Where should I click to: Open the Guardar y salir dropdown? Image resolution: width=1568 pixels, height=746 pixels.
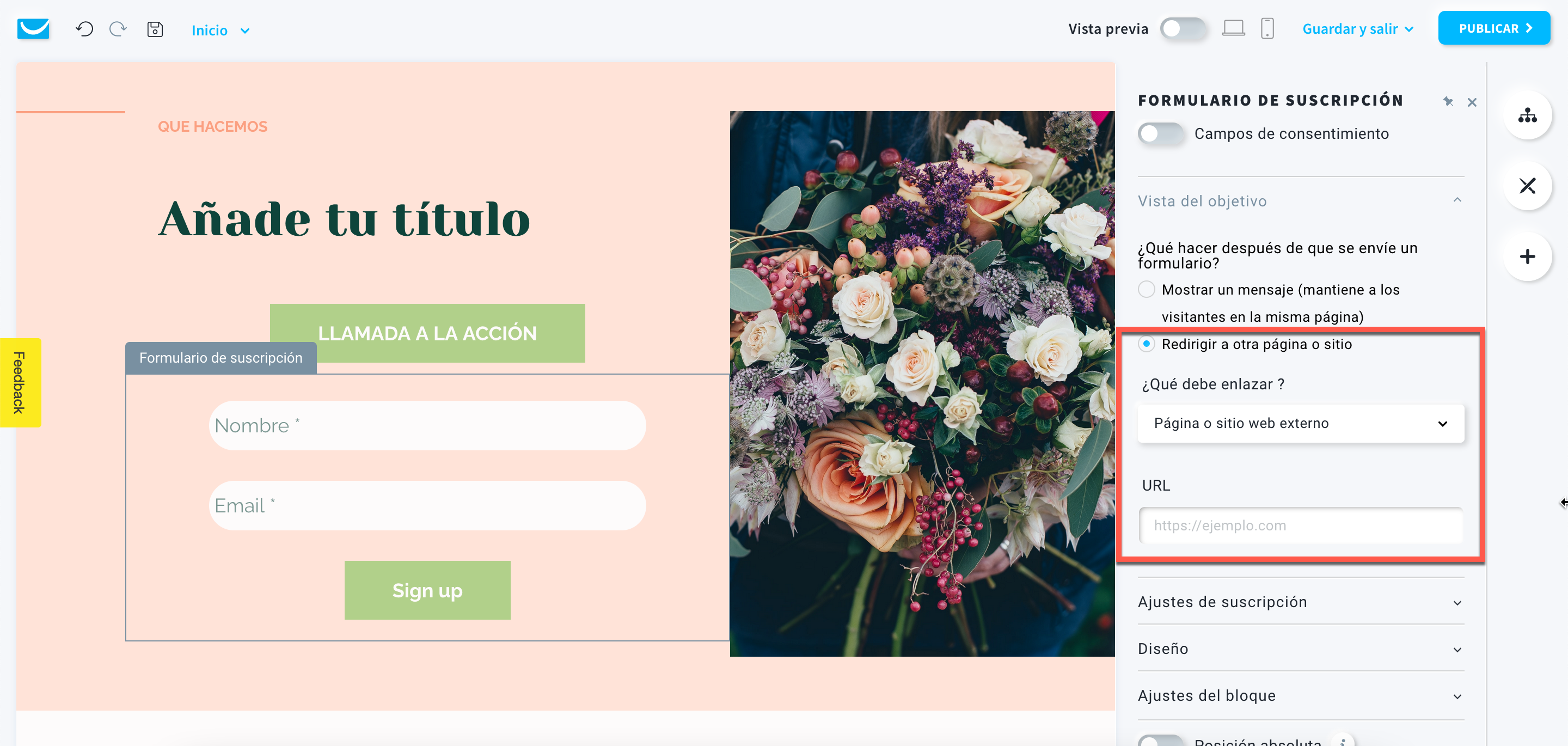(1358, 29)
